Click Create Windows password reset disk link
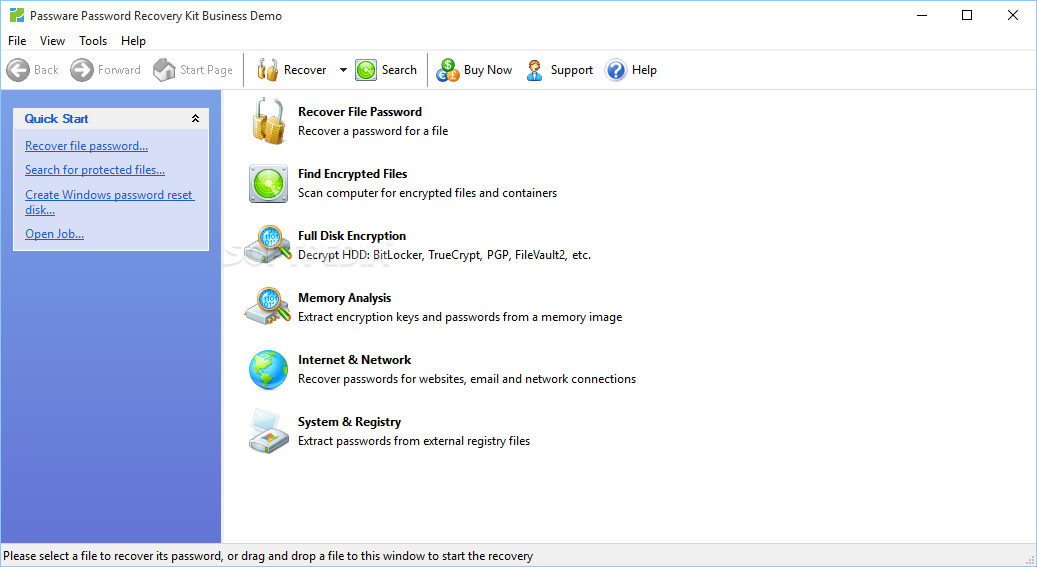This screenshot has height=567, width=1037. 110,202
